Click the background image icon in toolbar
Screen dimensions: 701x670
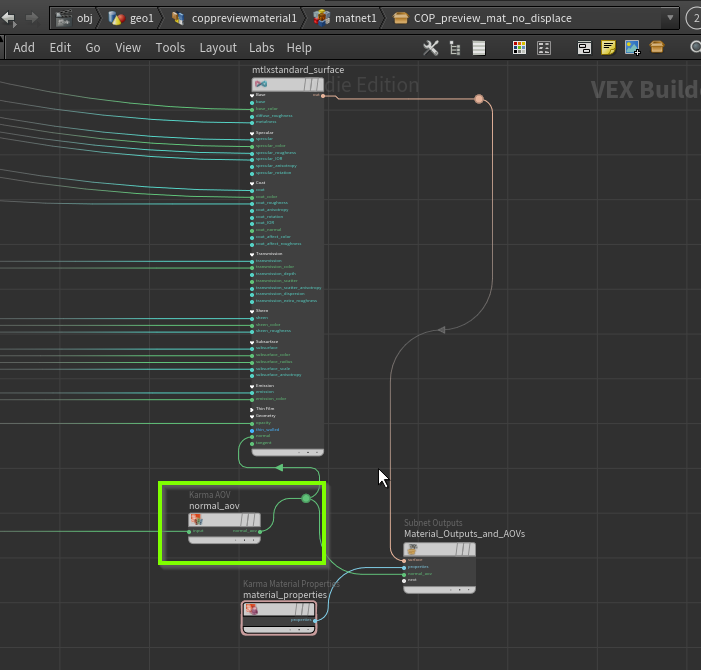(632, 47)
